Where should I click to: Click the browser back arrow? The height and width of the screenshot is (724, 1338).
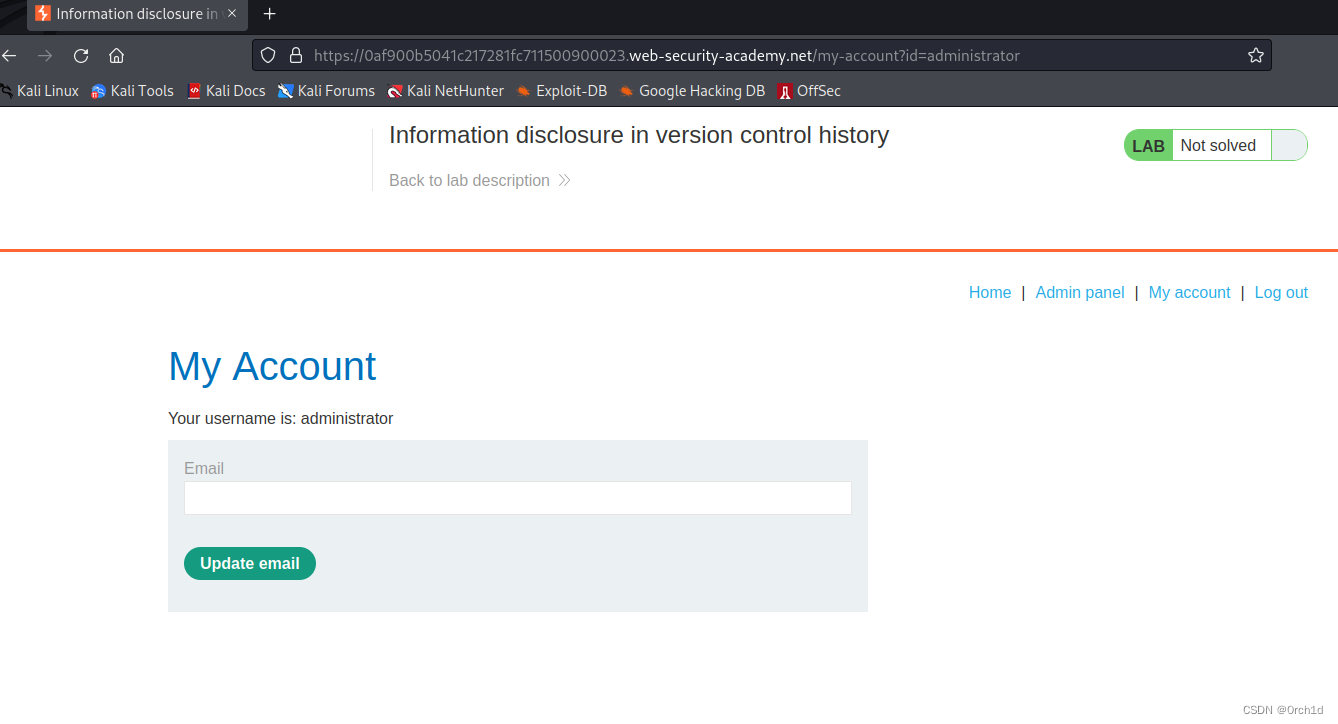(9, 56)
